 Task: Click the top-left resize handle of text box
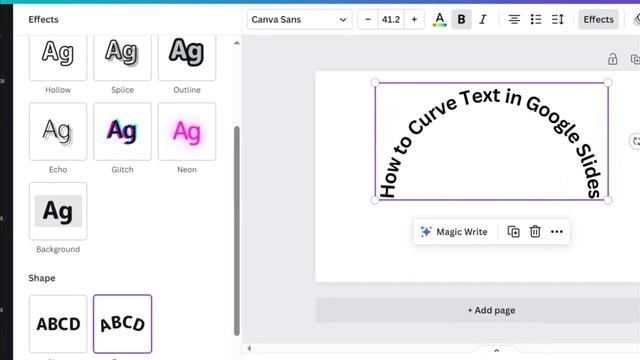[x=375, y=83]
